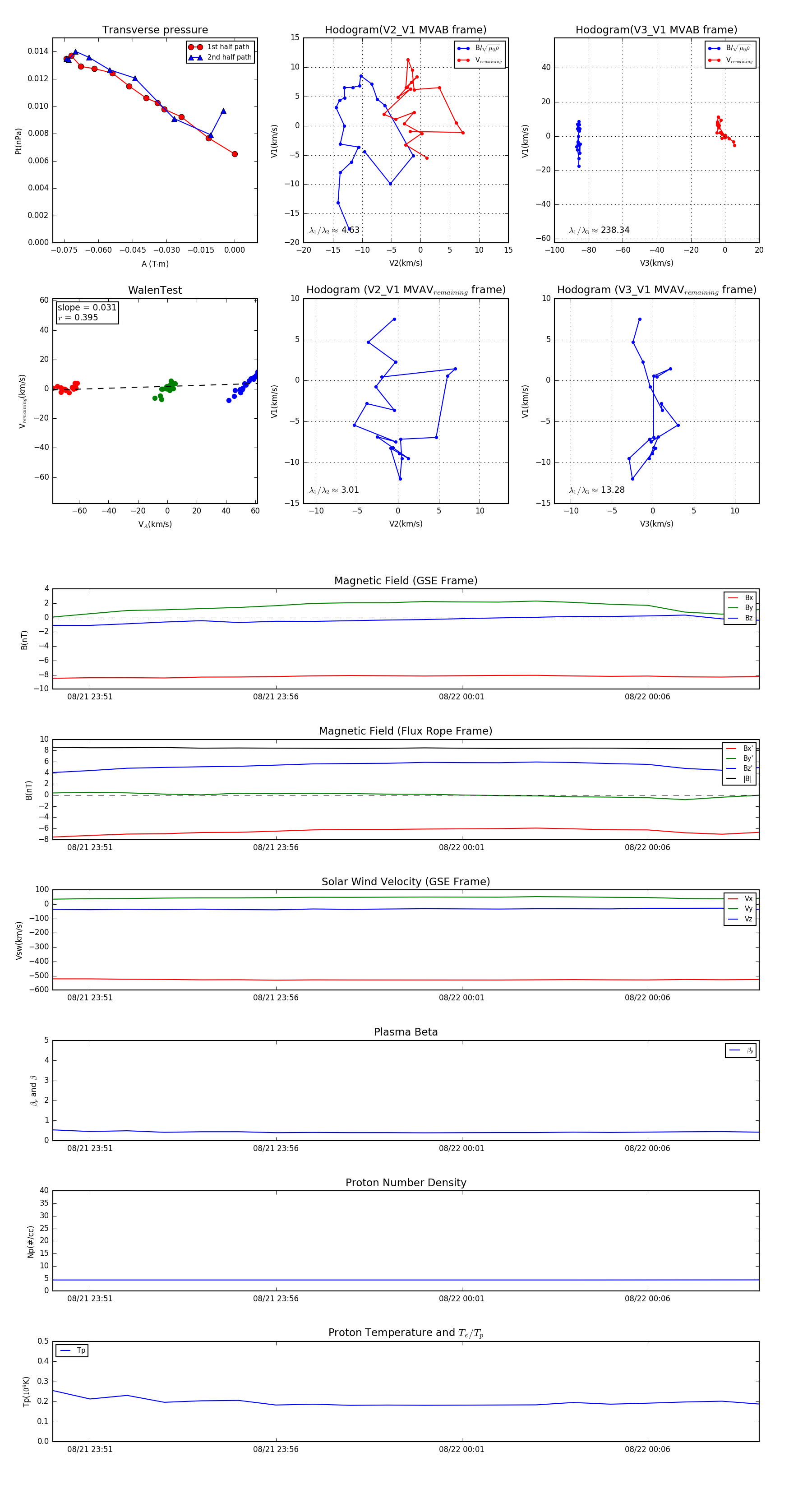Click the "Solar Wind Velocity (GSE Frame)" title

(x=406, y=882)
